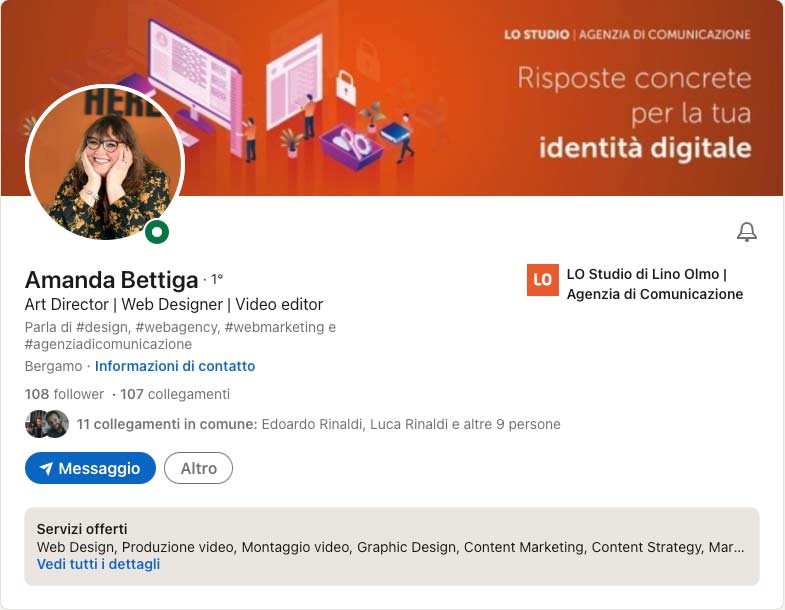Click the LO Studio orange logo icon
Viewport: 785px width, 610px height.
[x=543, y=280]
